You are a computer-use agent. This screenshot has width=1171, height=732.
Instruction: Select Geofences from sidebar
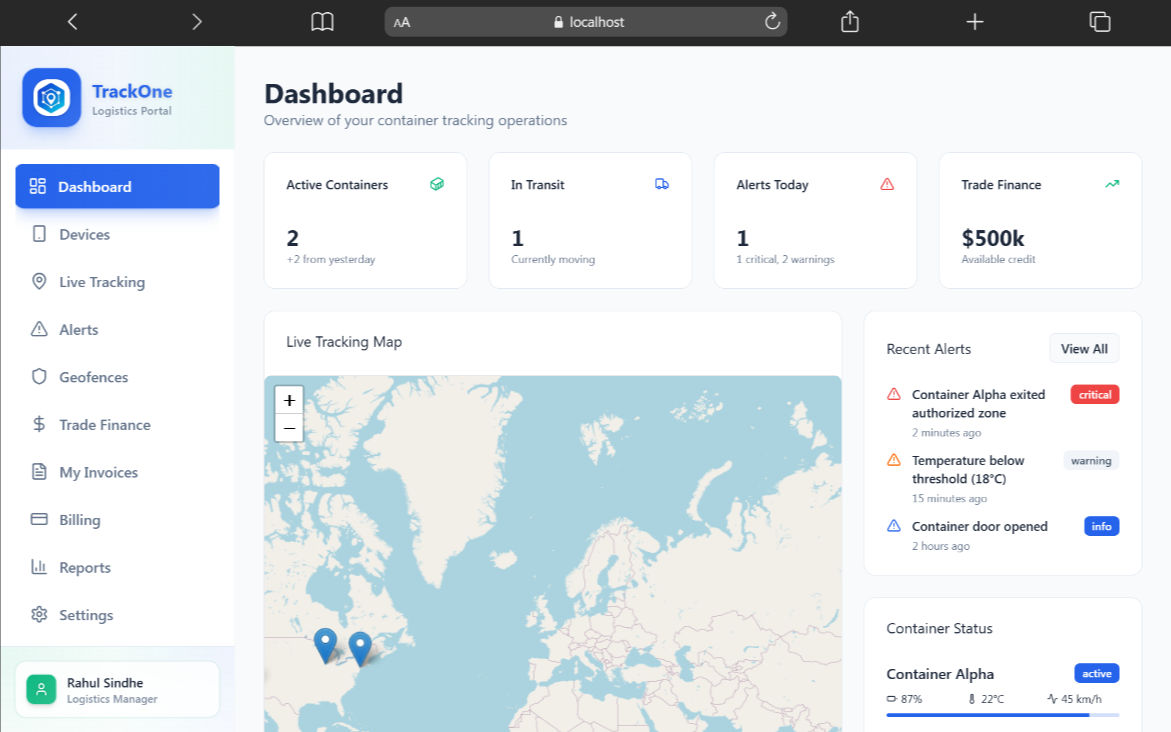coord(93,377)
